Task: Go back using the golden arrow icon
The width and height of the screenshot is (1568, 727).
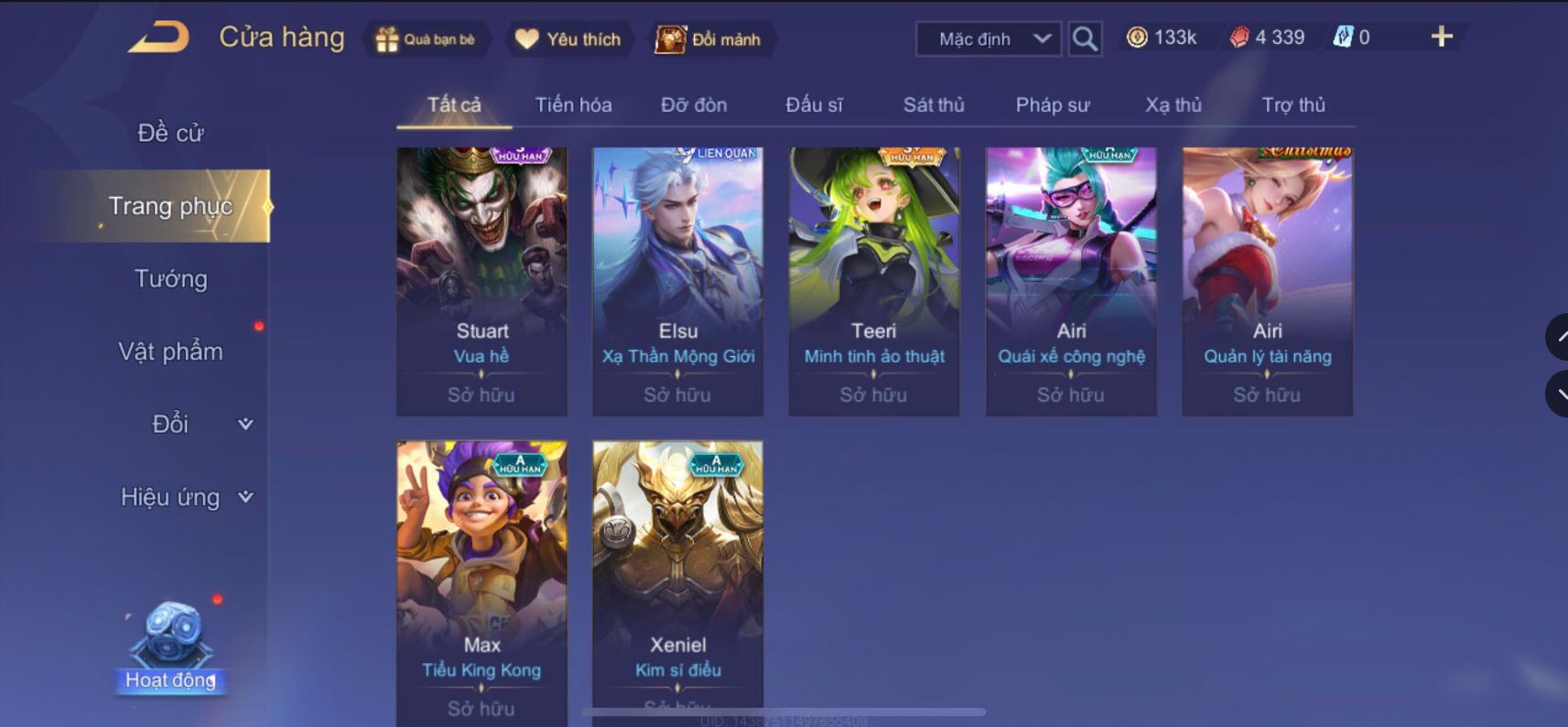Action: 158,38
